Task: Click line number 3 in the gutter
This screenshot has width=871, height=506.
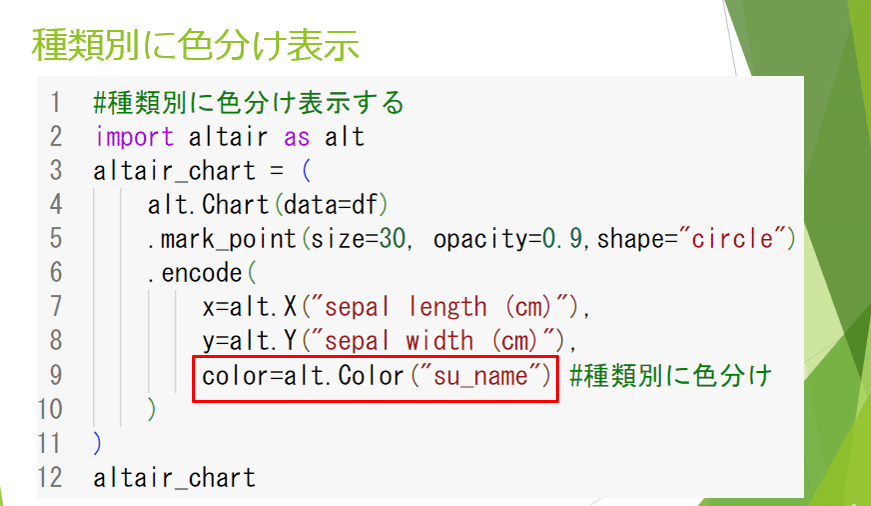Action: (x=56, y=171)
